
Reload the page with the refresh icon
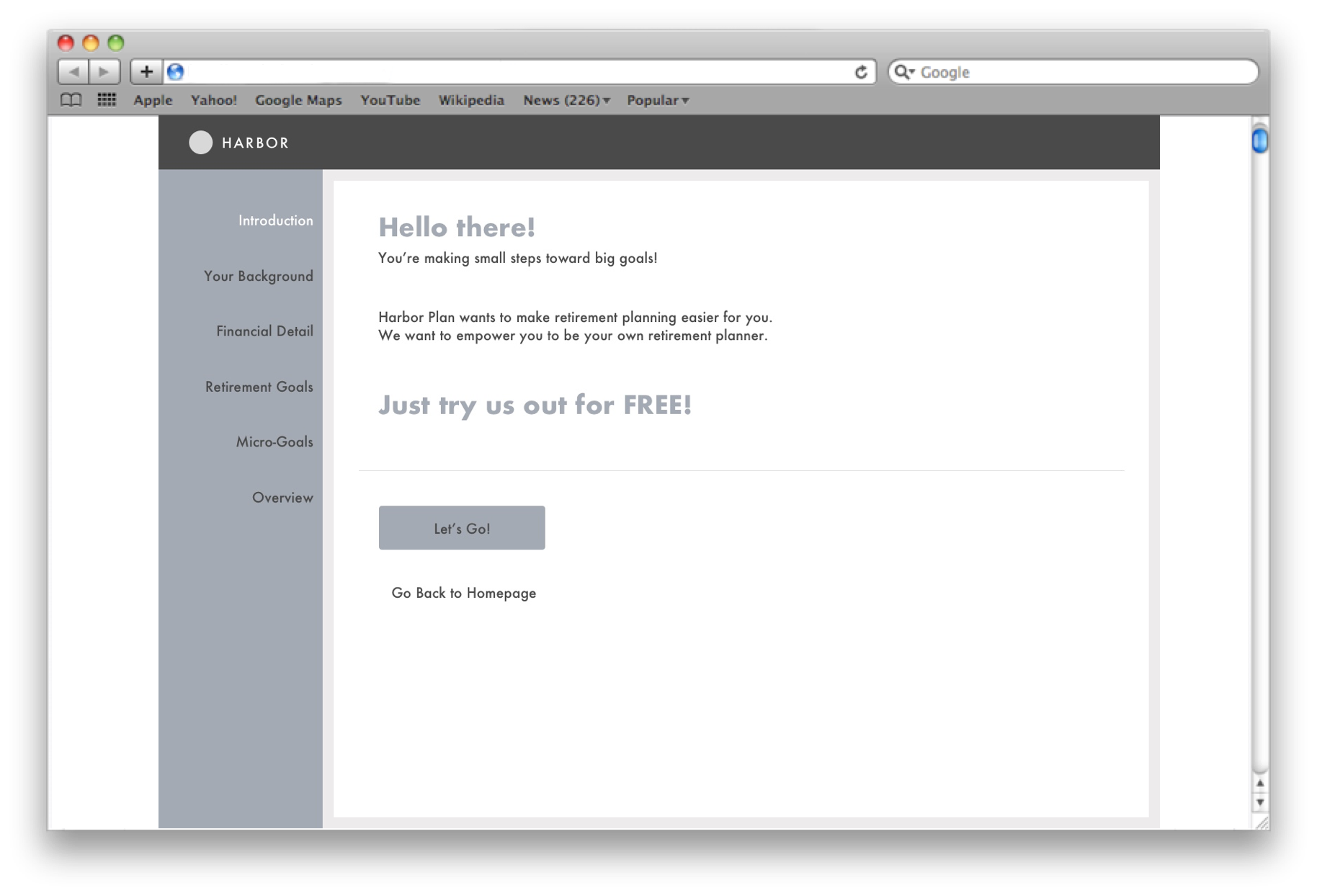point(861,72)
